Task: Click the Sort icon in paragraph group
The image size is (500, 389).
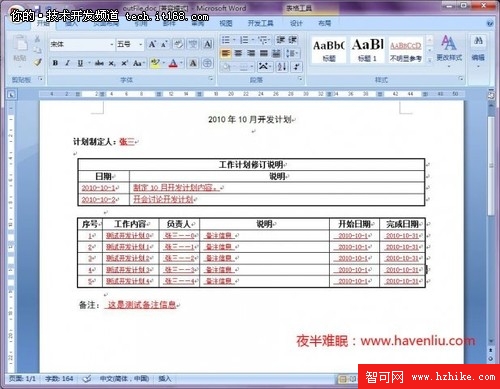Action: point(282,67)
